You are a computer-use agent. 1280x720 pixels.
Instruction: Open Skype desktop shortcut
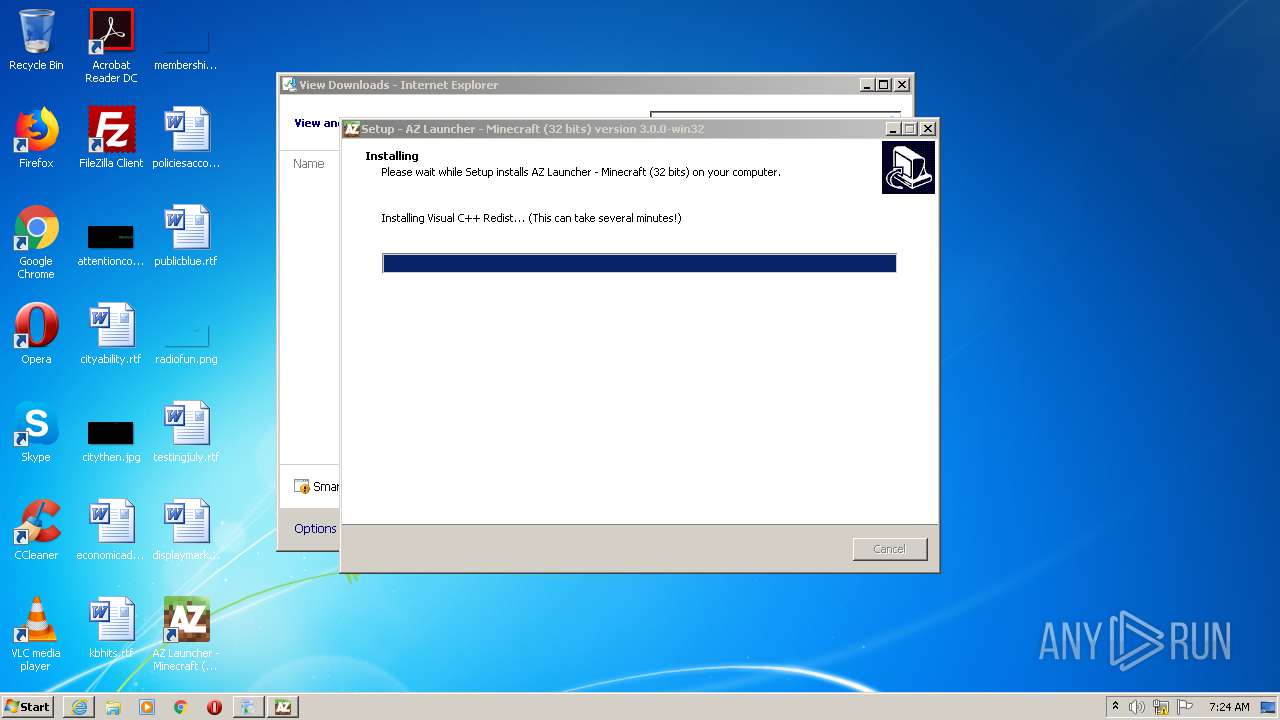36,432
